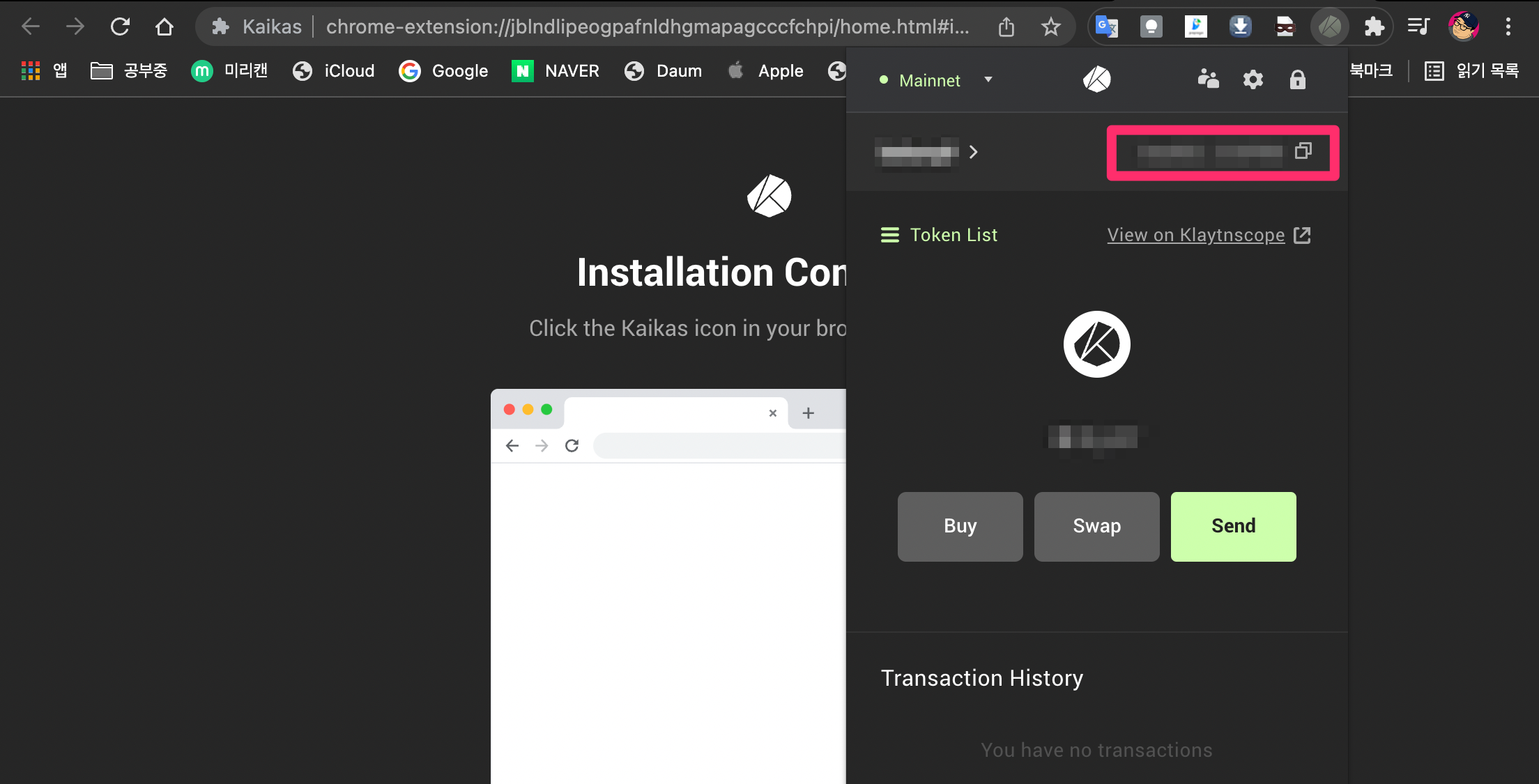This screenshot has width=1539, height=784.
Task: Click the Kaikas extension icon in toolbar
Action: point(1329,27)
